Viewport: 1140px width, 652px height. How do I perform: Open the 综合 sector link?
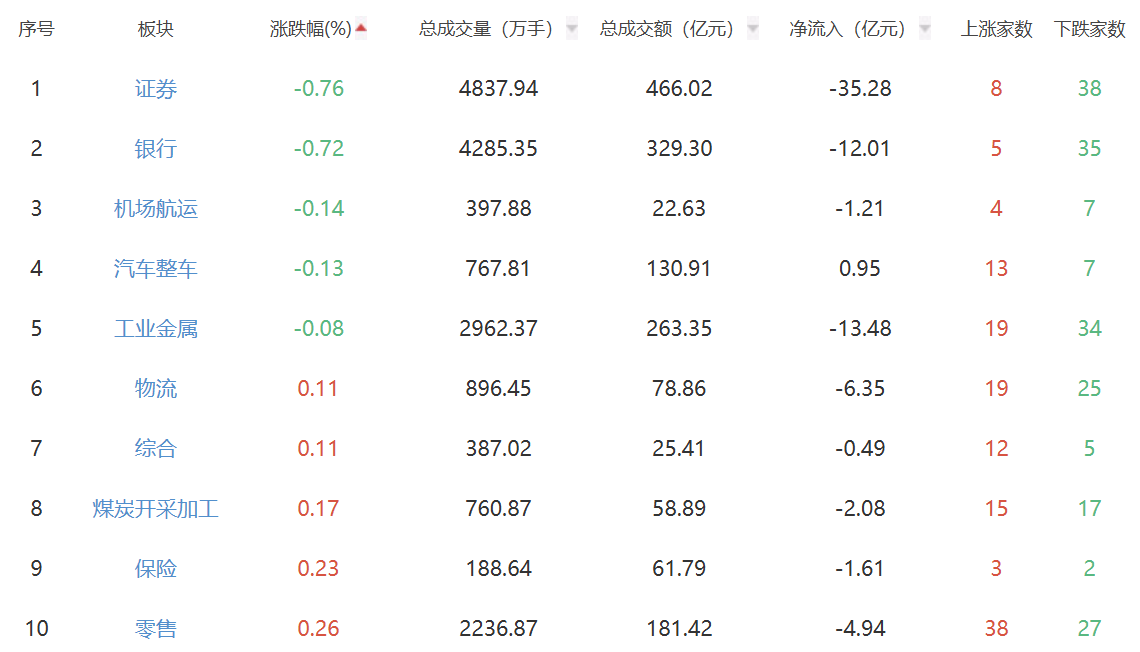click(x=156, y=449)
